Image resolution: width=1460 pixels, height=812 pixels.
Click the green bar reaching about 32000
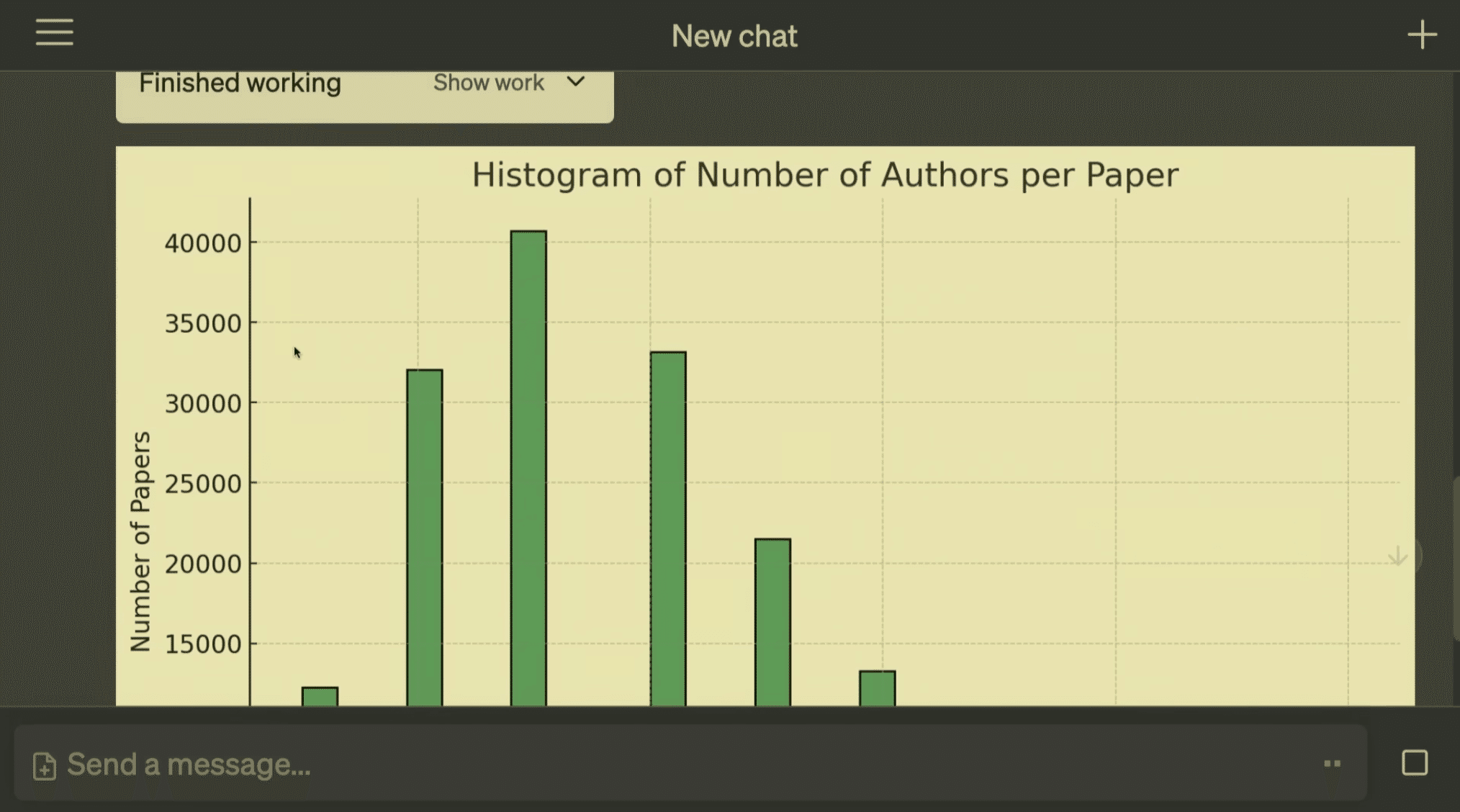pyautogui.click(x=424, y=536)
